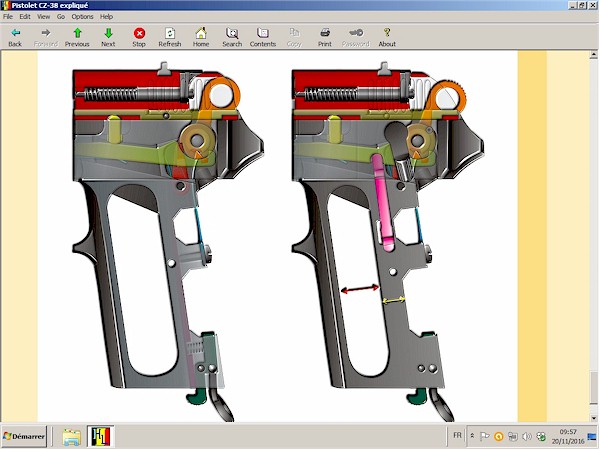Click the help viewer app taskbar button

tap(100, 437)
